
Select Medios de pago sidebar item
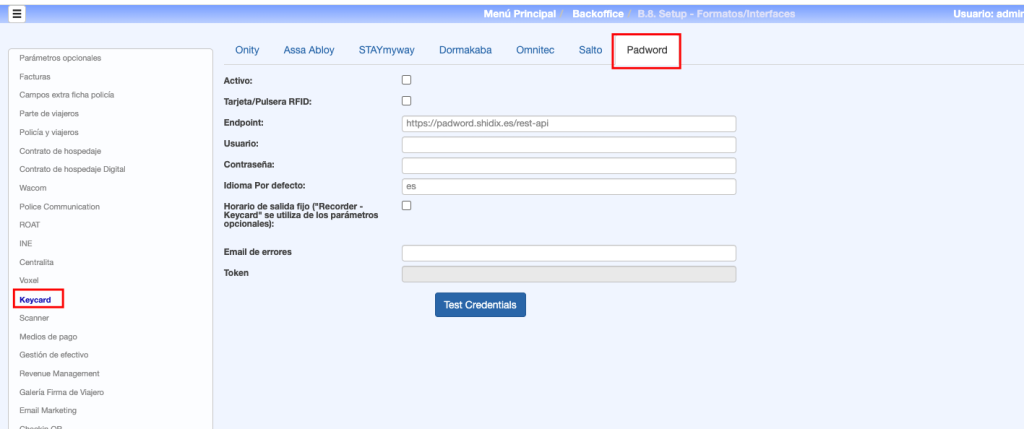click(x=47, y=336)
